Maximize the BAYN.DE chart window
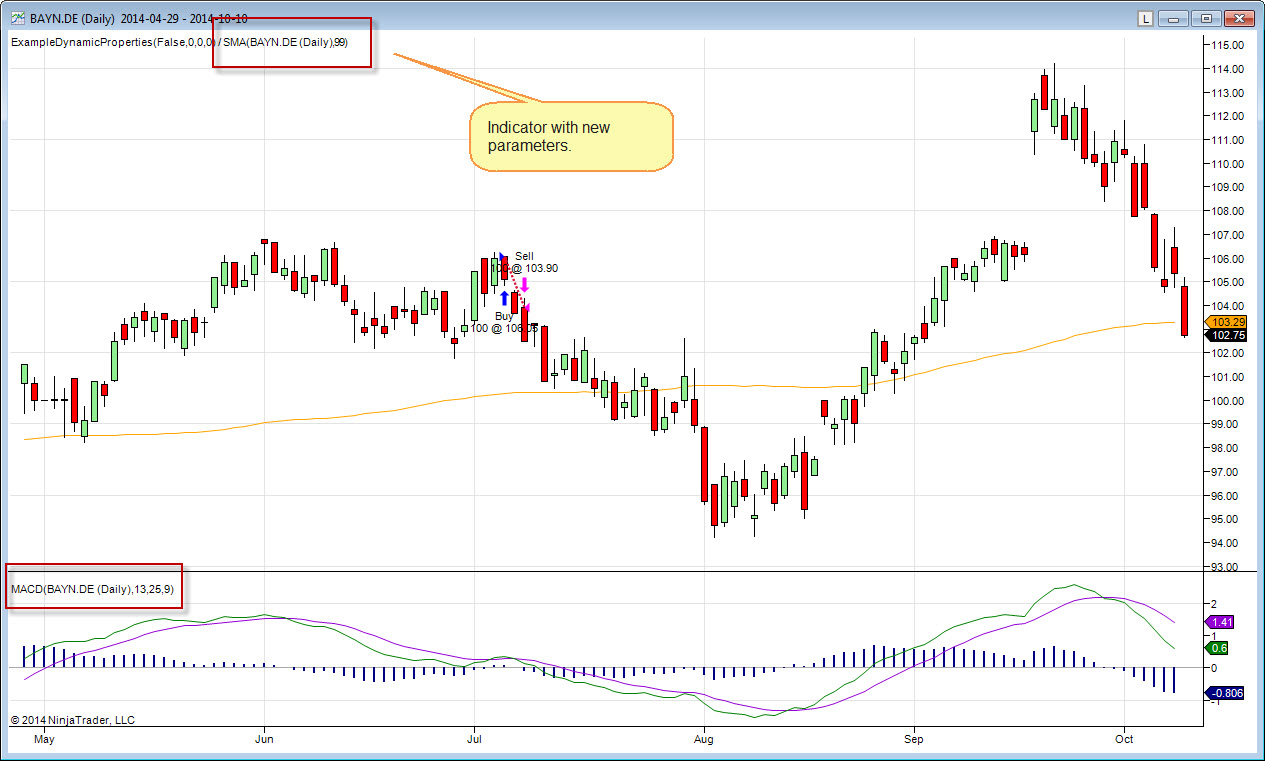The width and height of the screenshot is (1265, 761). 1206,18
